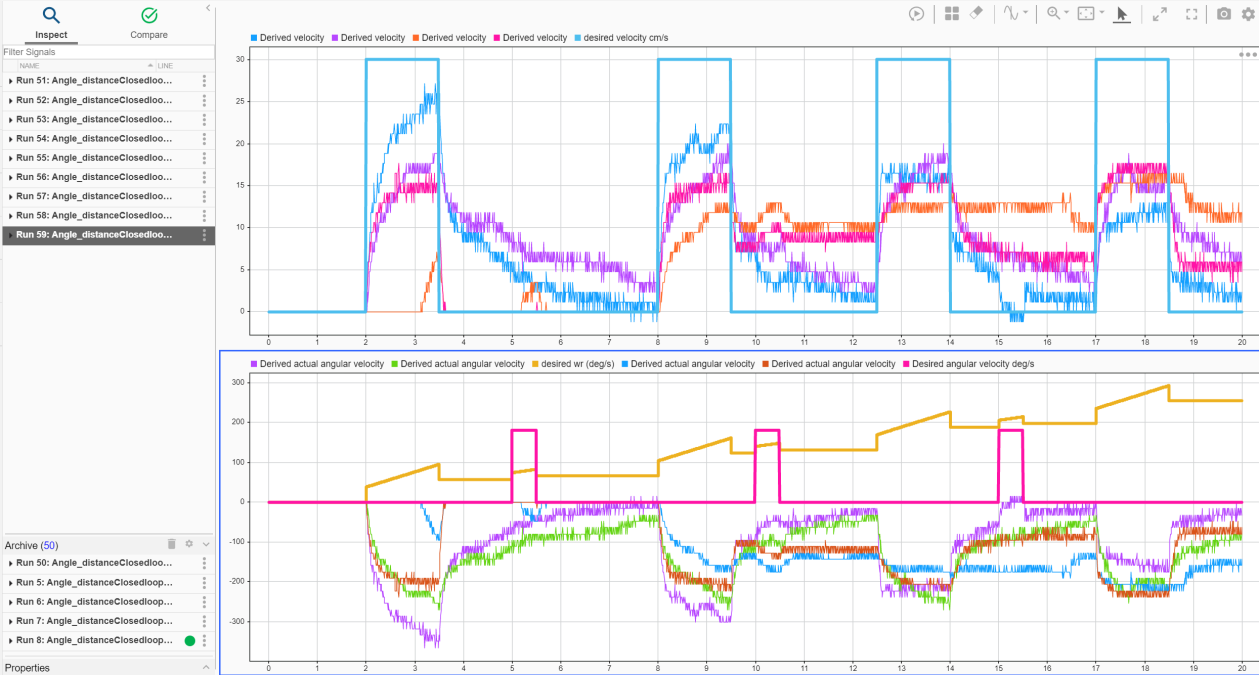Open the subplot layout grid icon
This screenshot has width=1259, height=675.
pos(952,14)
